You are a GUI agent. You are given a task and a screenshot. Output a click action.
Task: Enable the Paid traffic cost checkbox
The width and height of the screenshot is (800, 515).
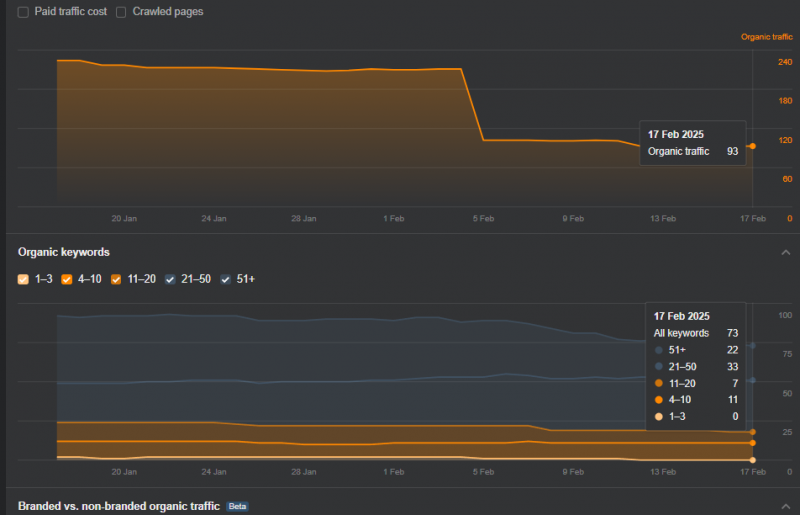tap(23, 12)
